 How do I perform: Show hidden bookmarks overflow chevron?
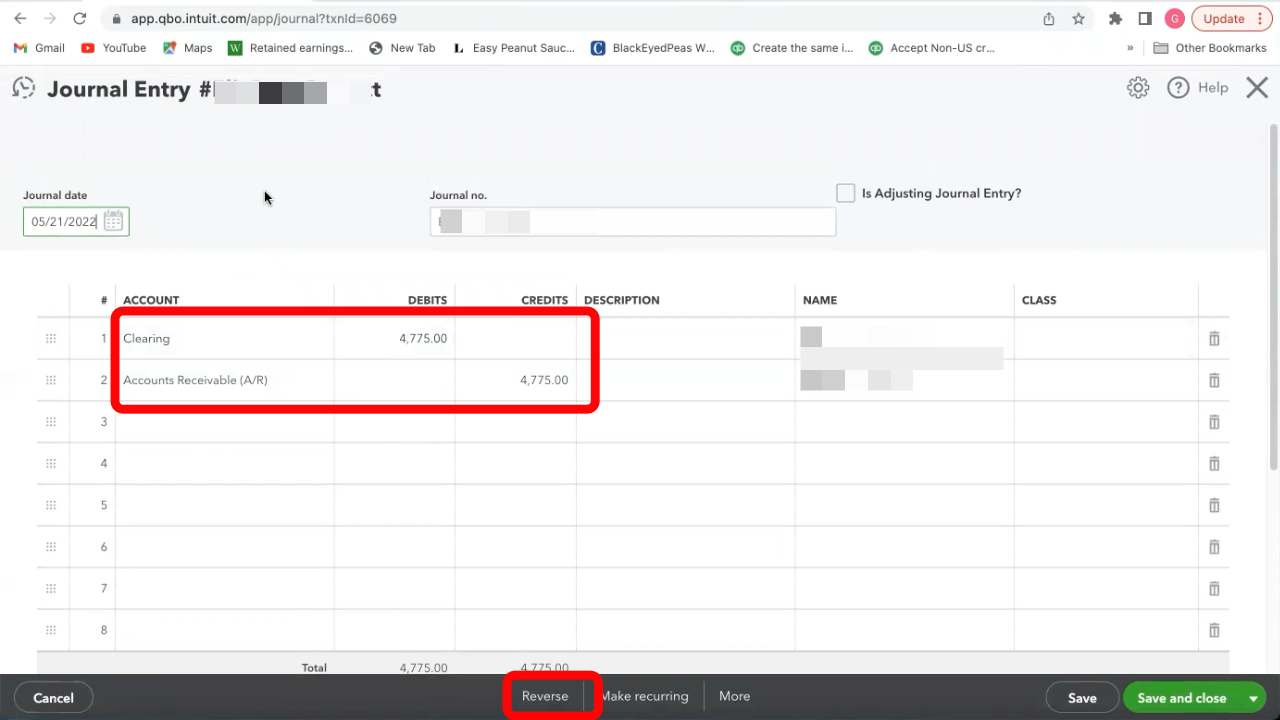click(x=1130, y=48)
